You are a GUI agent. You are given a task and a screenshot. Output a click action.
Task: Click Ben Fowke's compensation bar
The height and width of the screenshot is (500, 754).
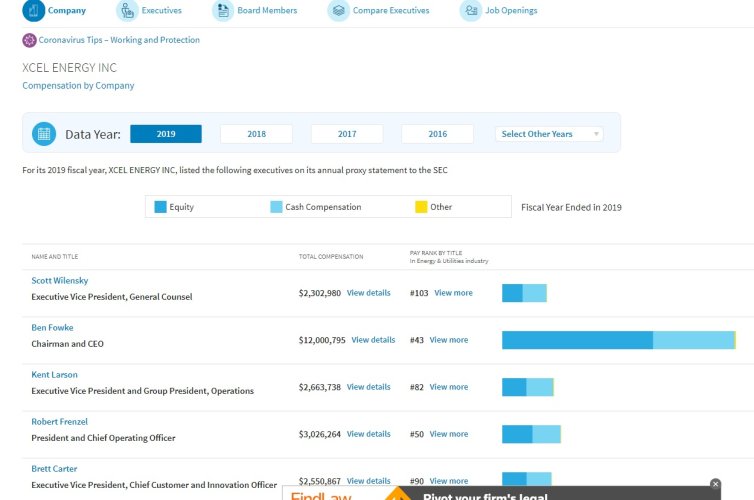[x=619, y=340]
